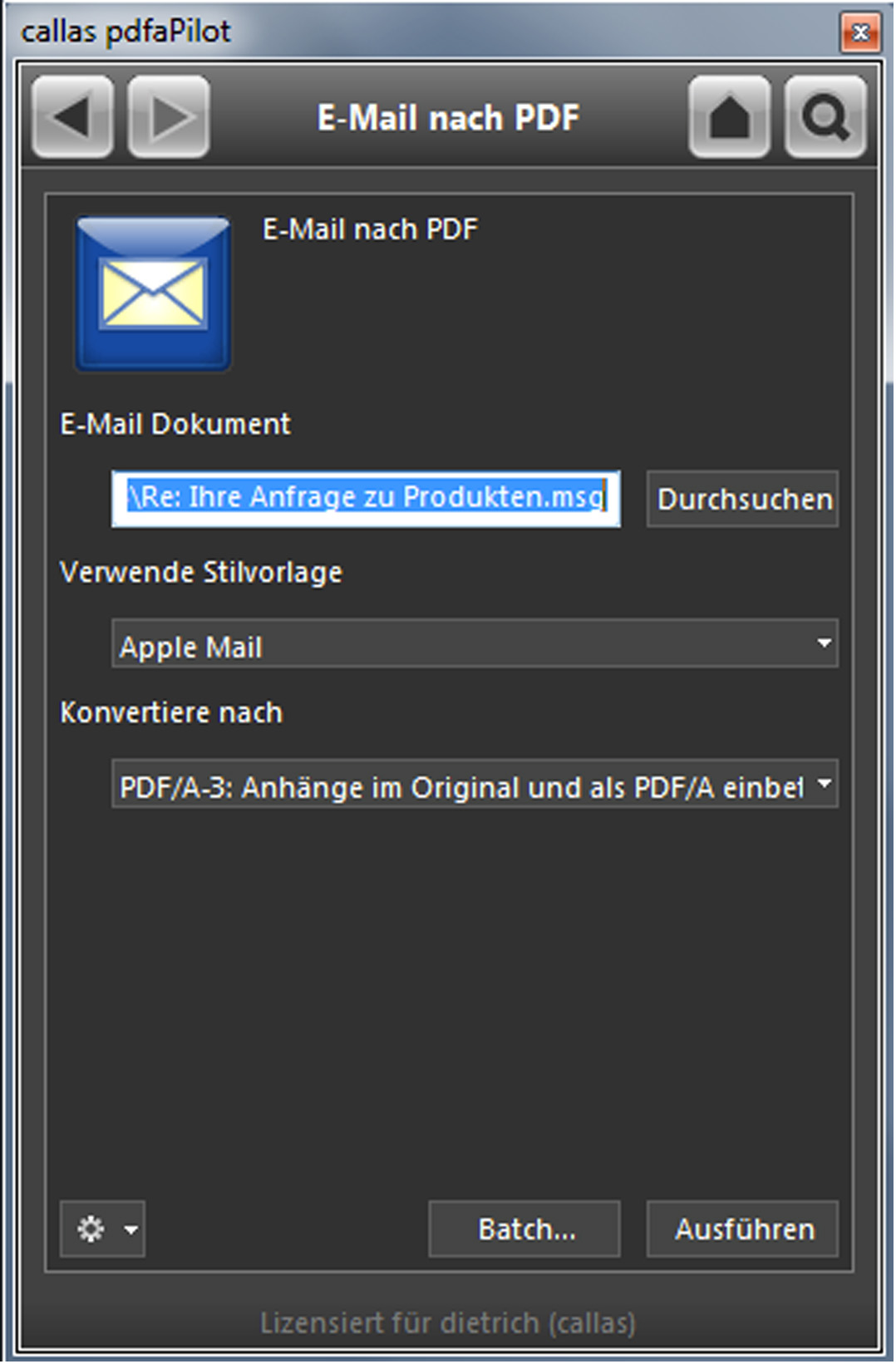Click into the E-Mail Dokument file path field
This screenshot has width=896, height=1364.
pos(366,499)
